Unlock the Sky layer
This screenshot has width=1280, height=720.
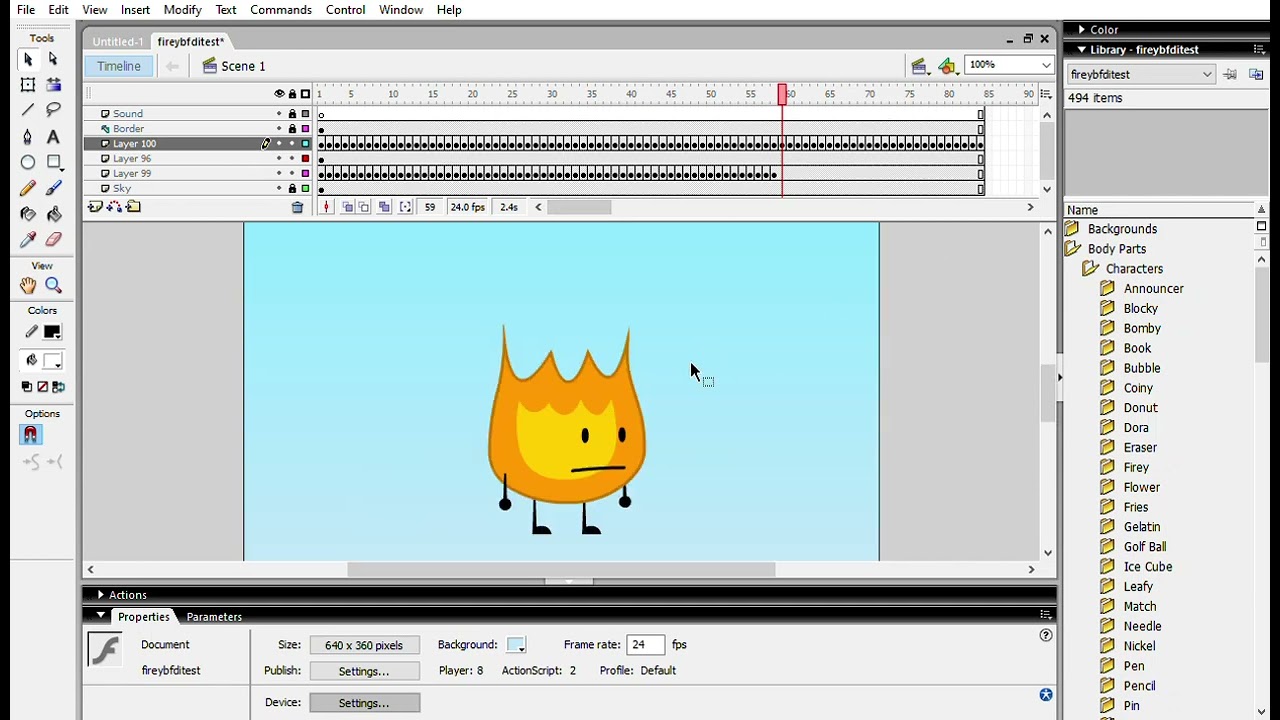click(x=292, y=189)
